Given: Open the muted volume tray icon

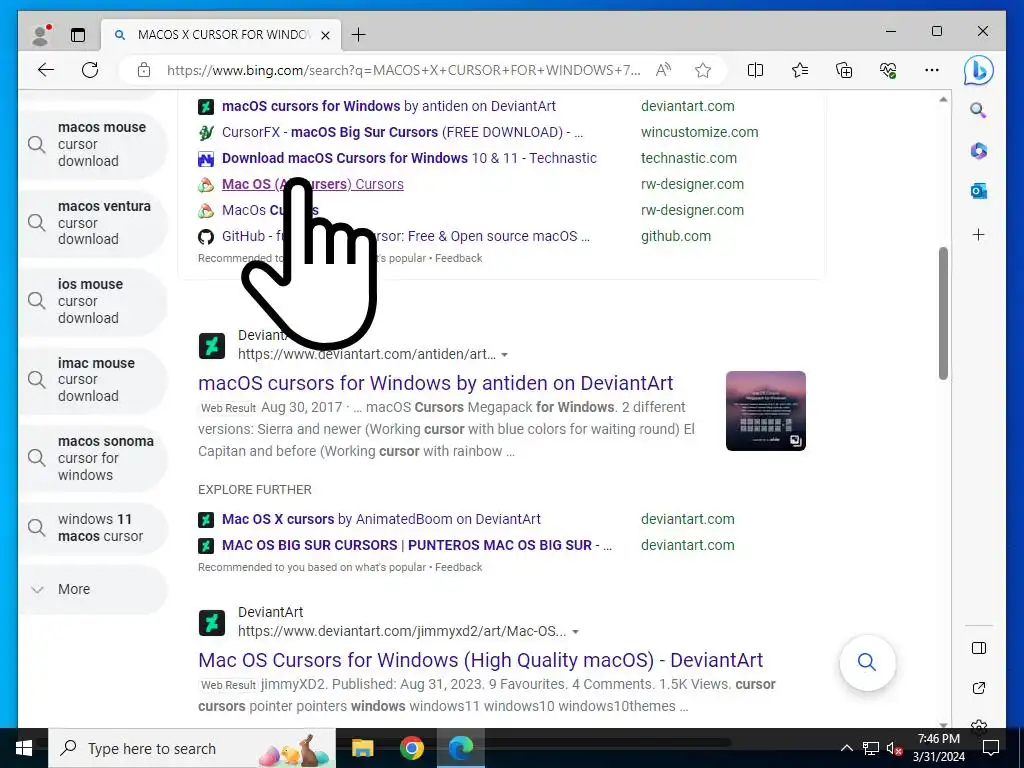Looking at the screenshot, I should (x=894, y=748).
